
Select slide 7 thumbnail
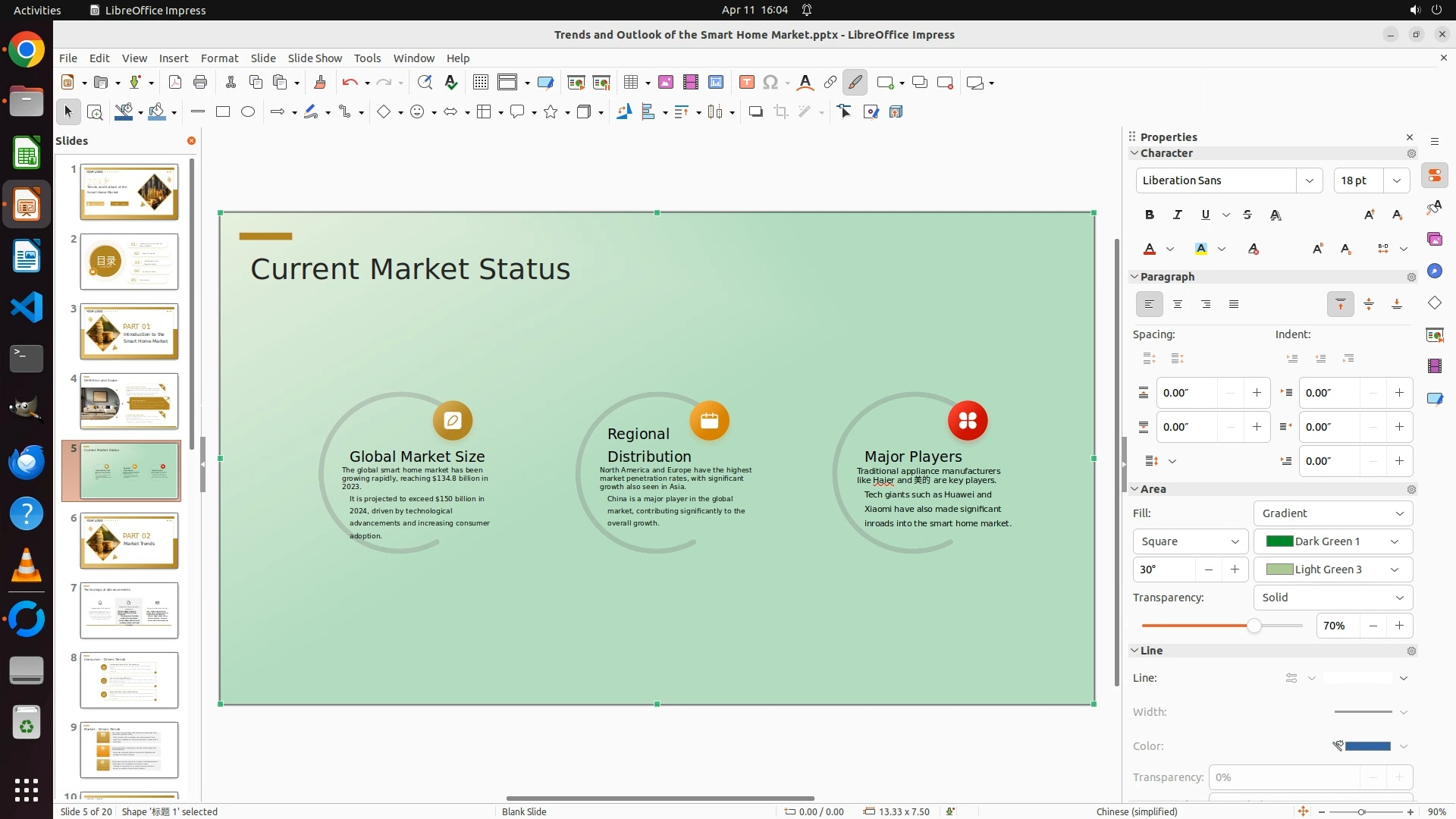(x=129, y=610)
